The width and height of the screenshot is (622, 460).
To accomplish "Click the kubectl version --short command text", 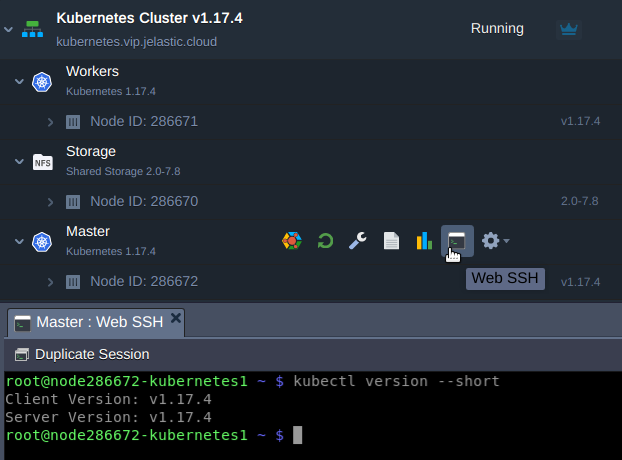I will click(396, 381).
